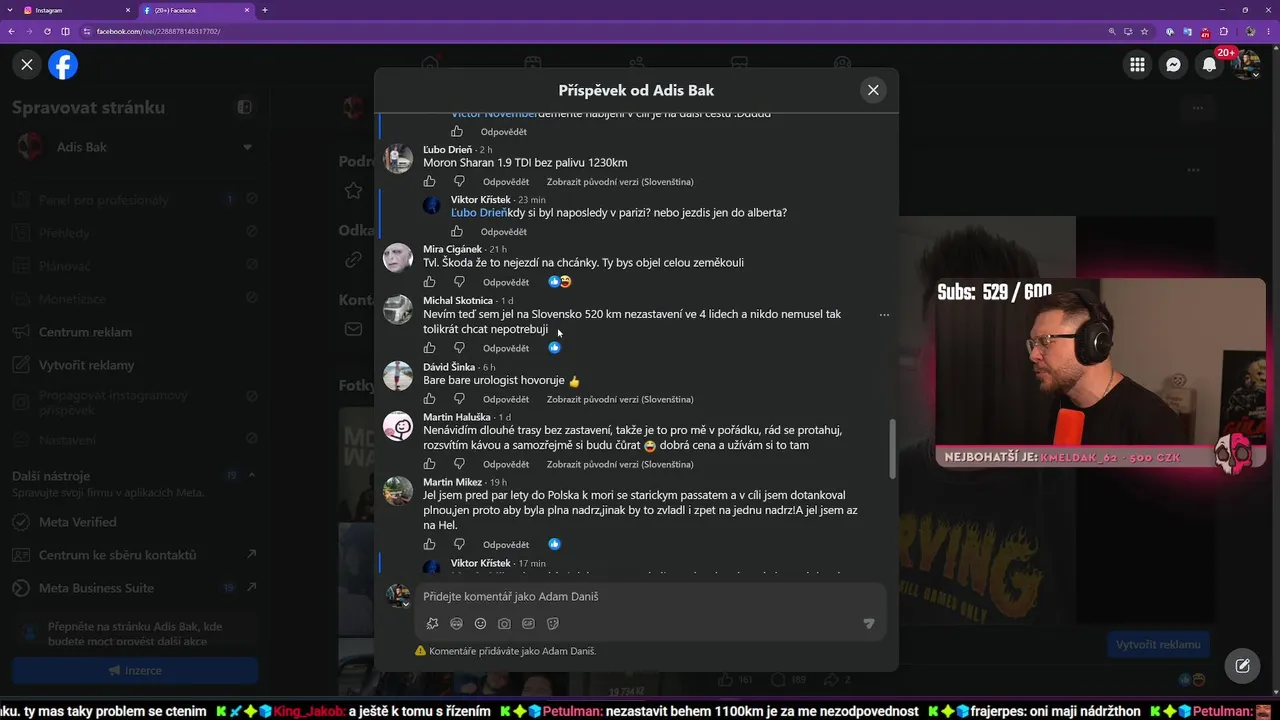Reply to Martin Mikez's comment
The image size is (1280, 720).
506,545
